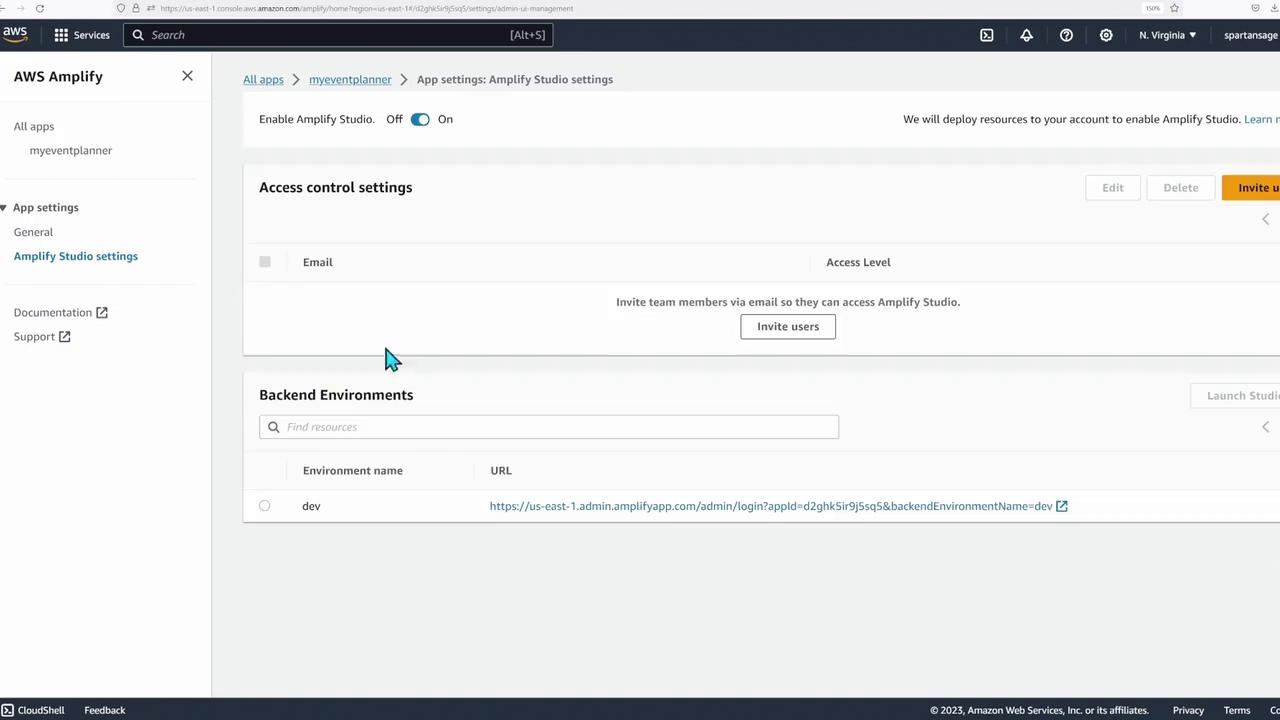Bookmark this page with the star icon
This screenshot has height=720, width=1280.
pos(1175,8)
